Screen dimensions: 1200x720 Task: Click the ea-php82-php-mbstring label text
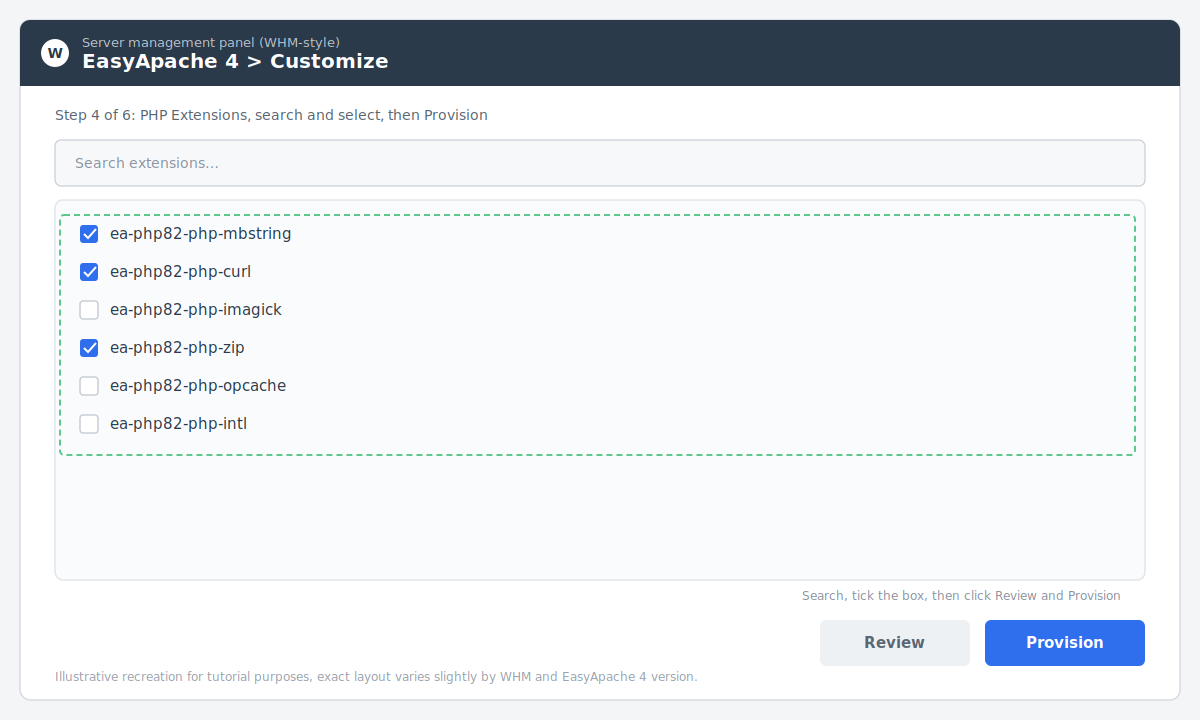(x=201, y=234)
